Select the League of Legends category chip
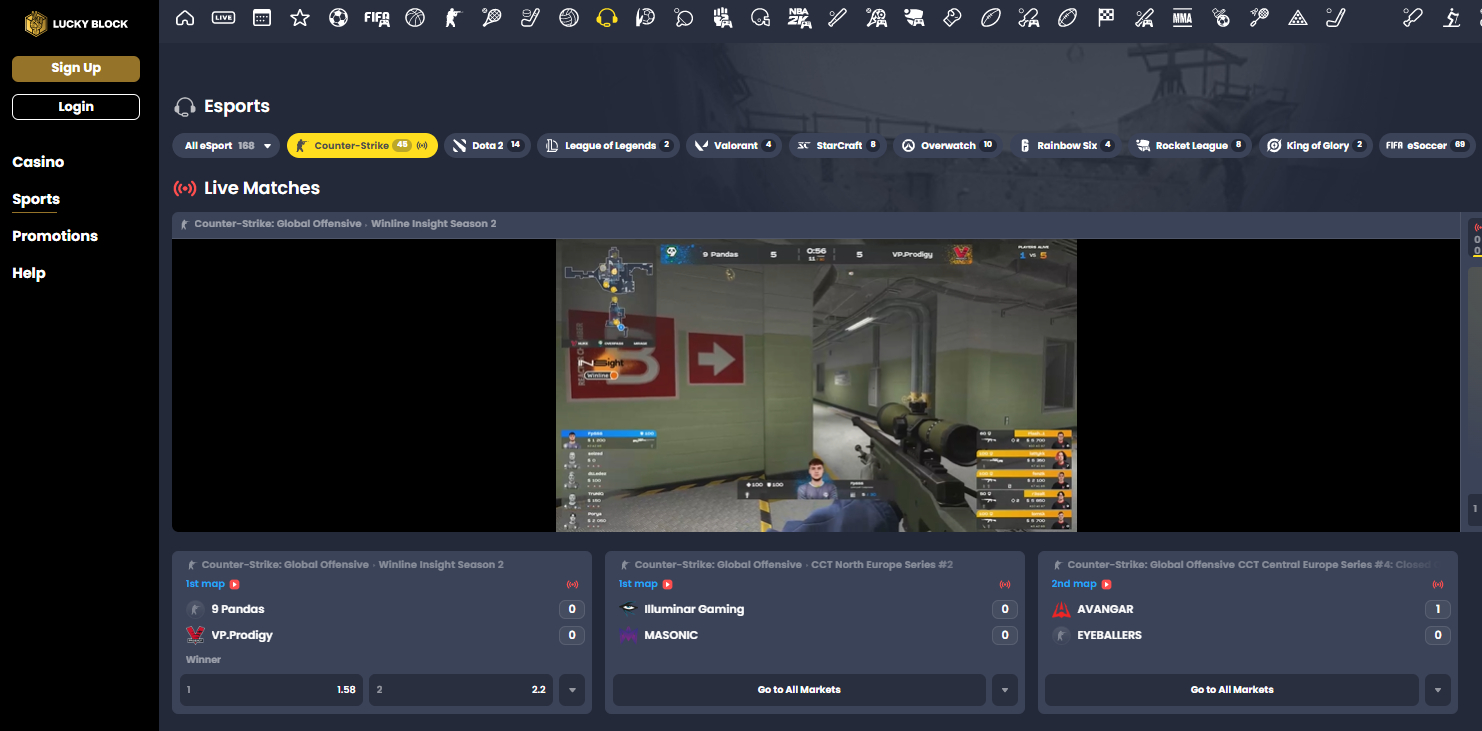The width and height of the screenshot is (1482, 731). 608,146
